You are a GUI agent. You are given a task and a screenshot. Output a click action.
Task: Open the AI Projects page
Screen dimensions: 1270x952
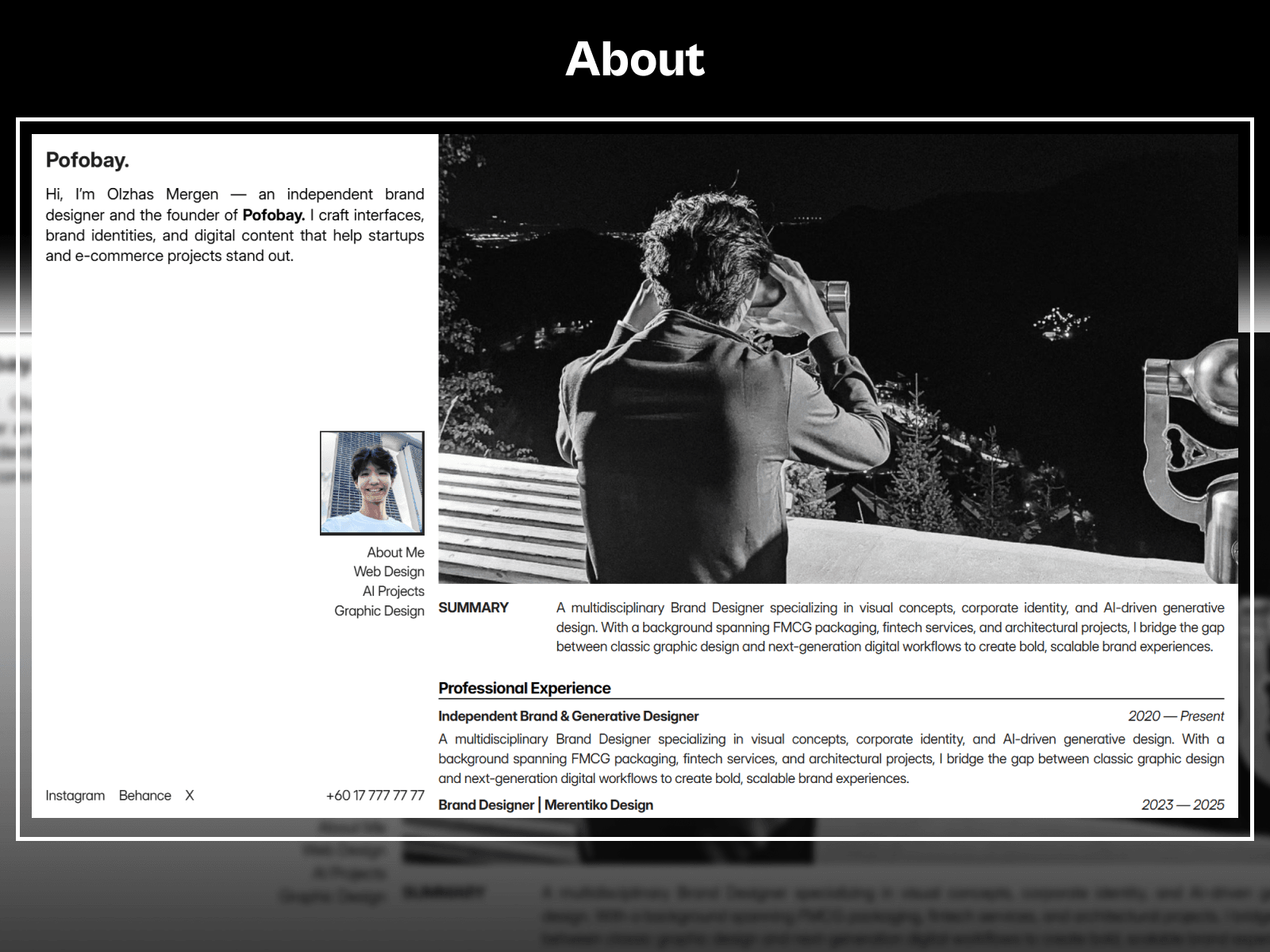point(393,591)
